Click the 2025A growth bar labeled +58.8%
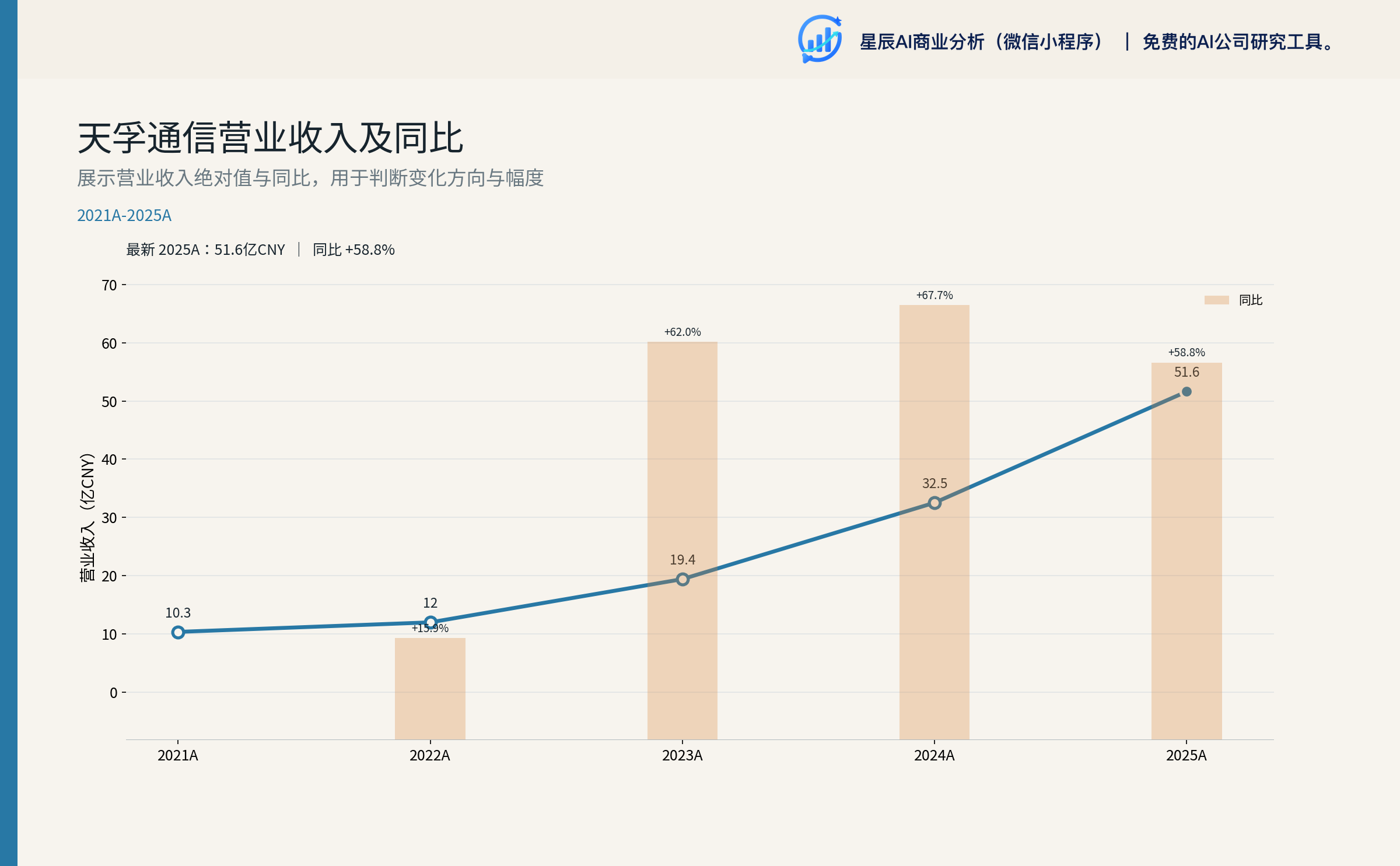 (1186, 551)
